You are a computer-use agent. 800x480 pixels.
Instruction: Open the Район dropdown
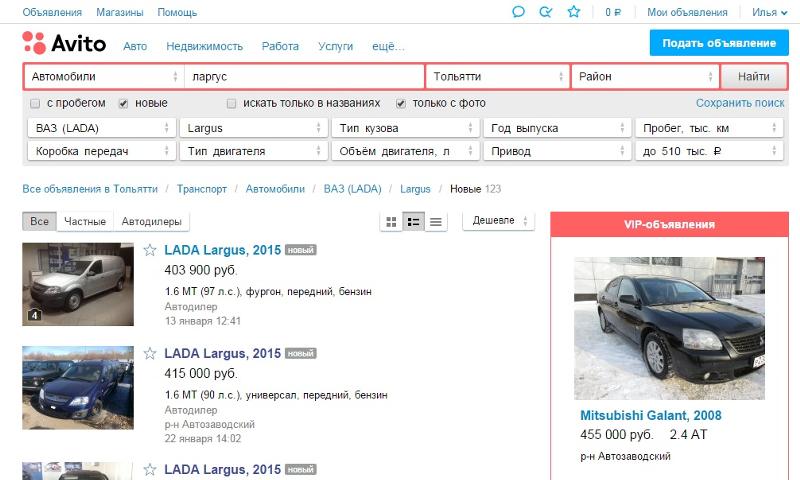pos(645,77)
